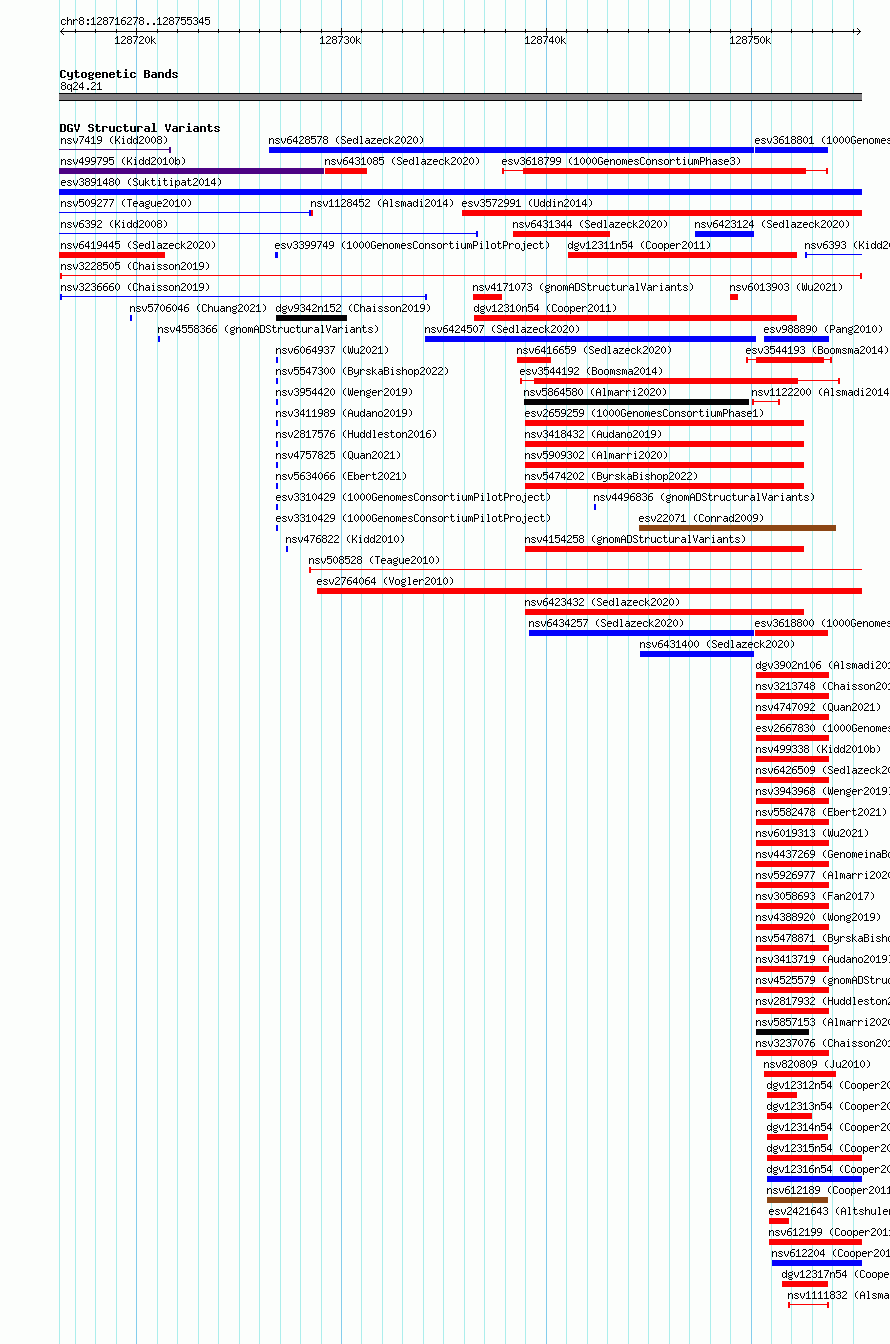This screenshot has width=890, height=1344.
Task: Select the black bar under dgv9342n152
Action: [311, 318]
